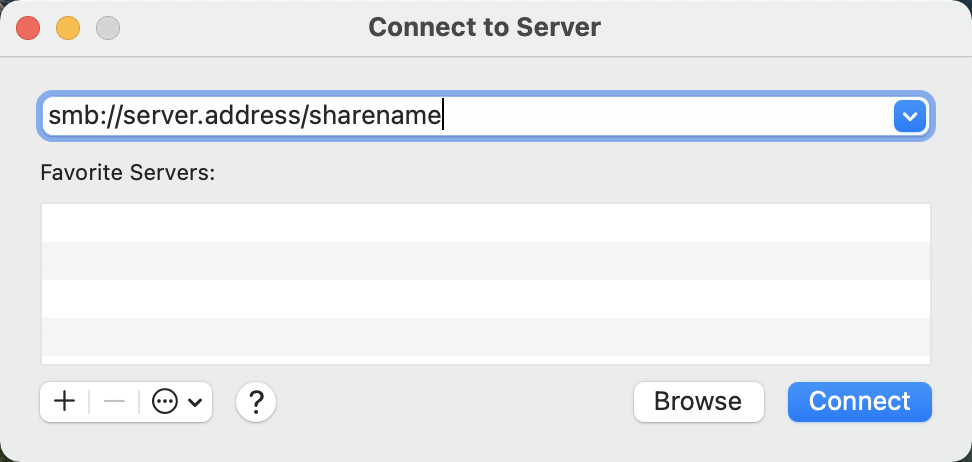
Task: Select the first row in Favorite Servers list
Action: (486, 223)
